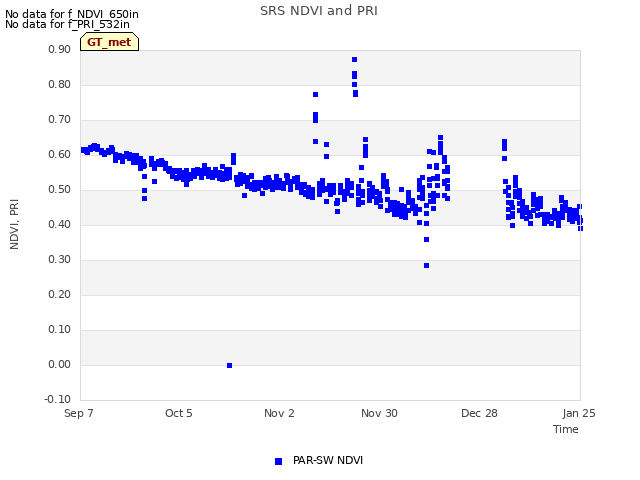Click the 0.20 y-axis tick label
This screenshot has height=480, width=640.
60,294
